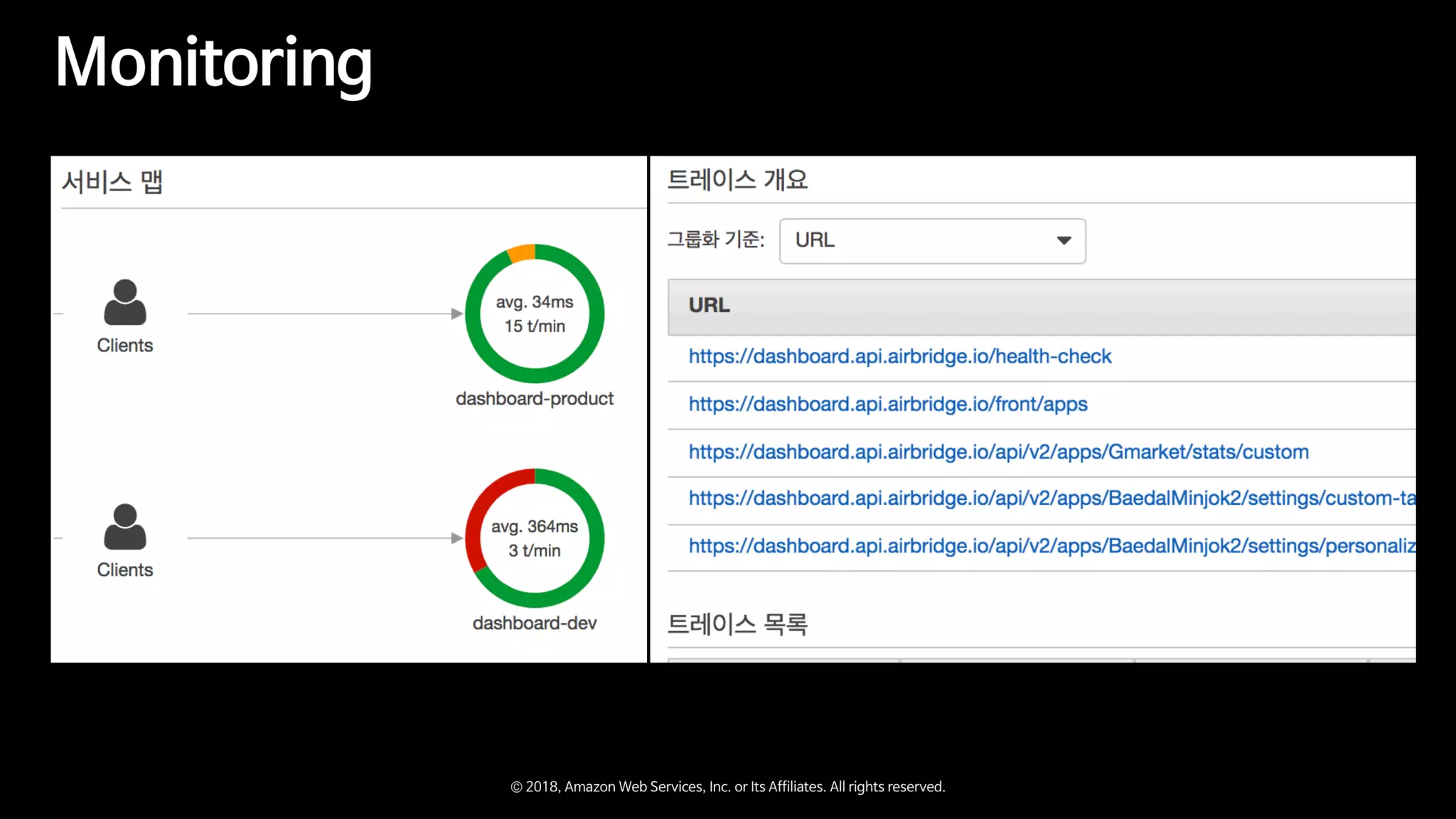Open the Gmarket stats/custom URL link
The width and height of the screenshot is (1456, 819).
[x=998, y=451]
